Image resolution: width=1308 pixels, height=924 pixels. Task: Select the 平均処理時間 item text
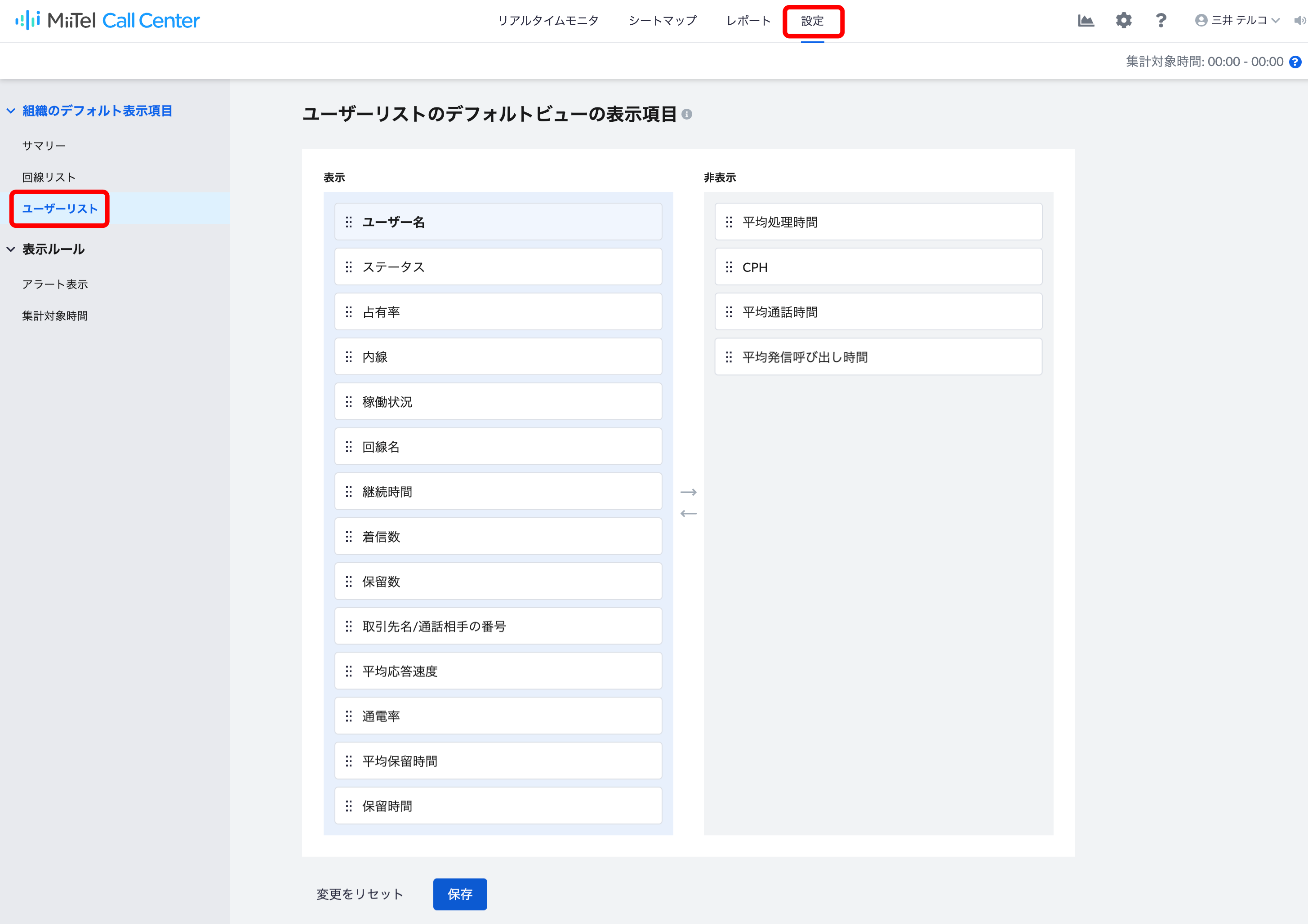click(780, 222)
